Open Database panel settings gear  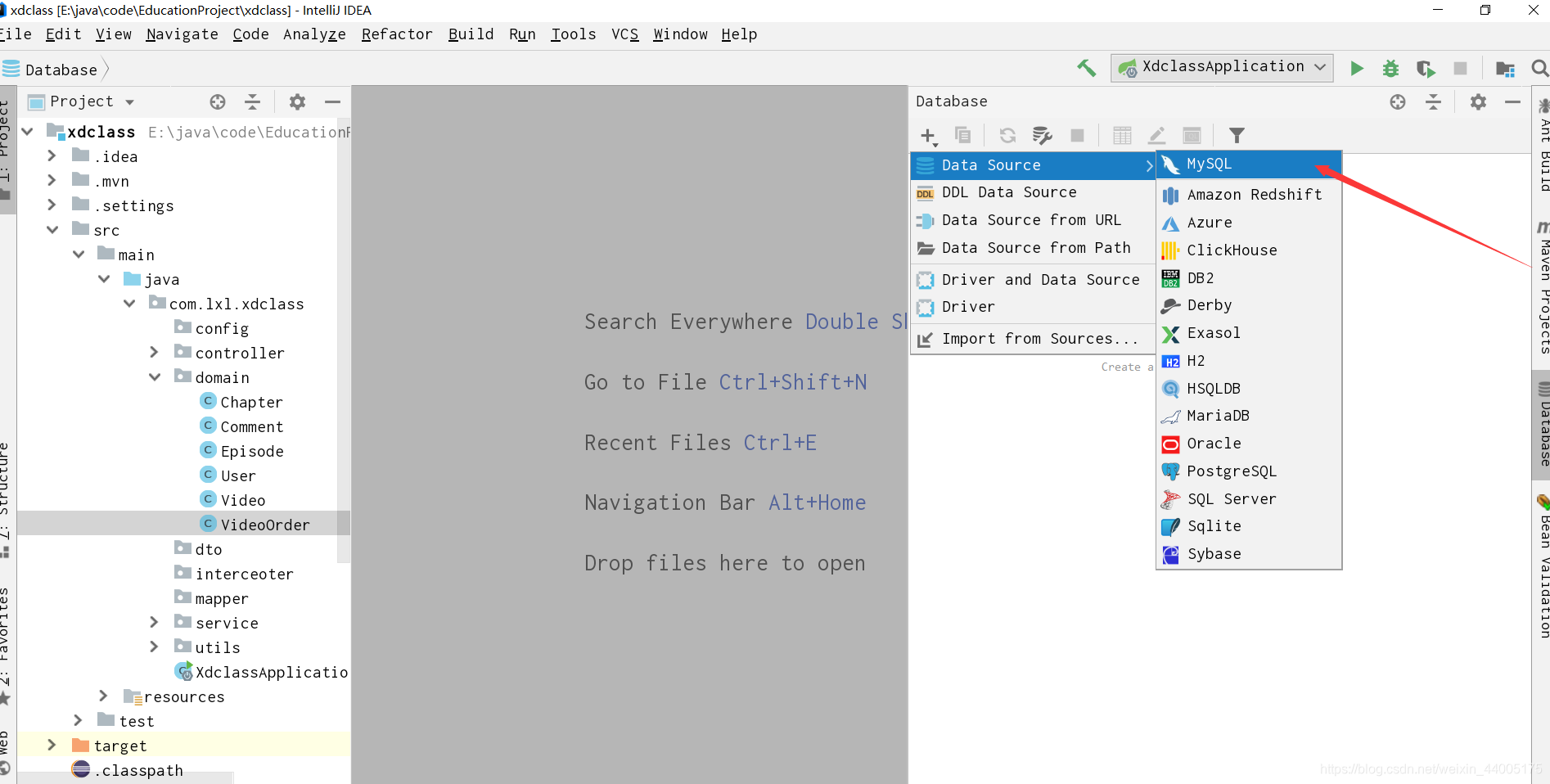(1478, 101)
